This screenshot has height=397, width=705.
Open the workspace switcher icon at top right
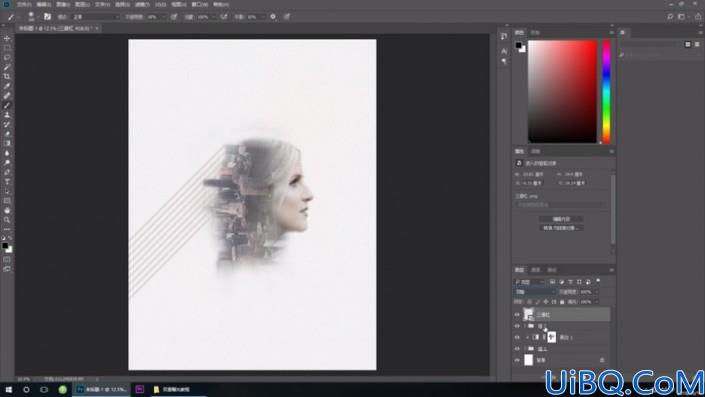682,17
